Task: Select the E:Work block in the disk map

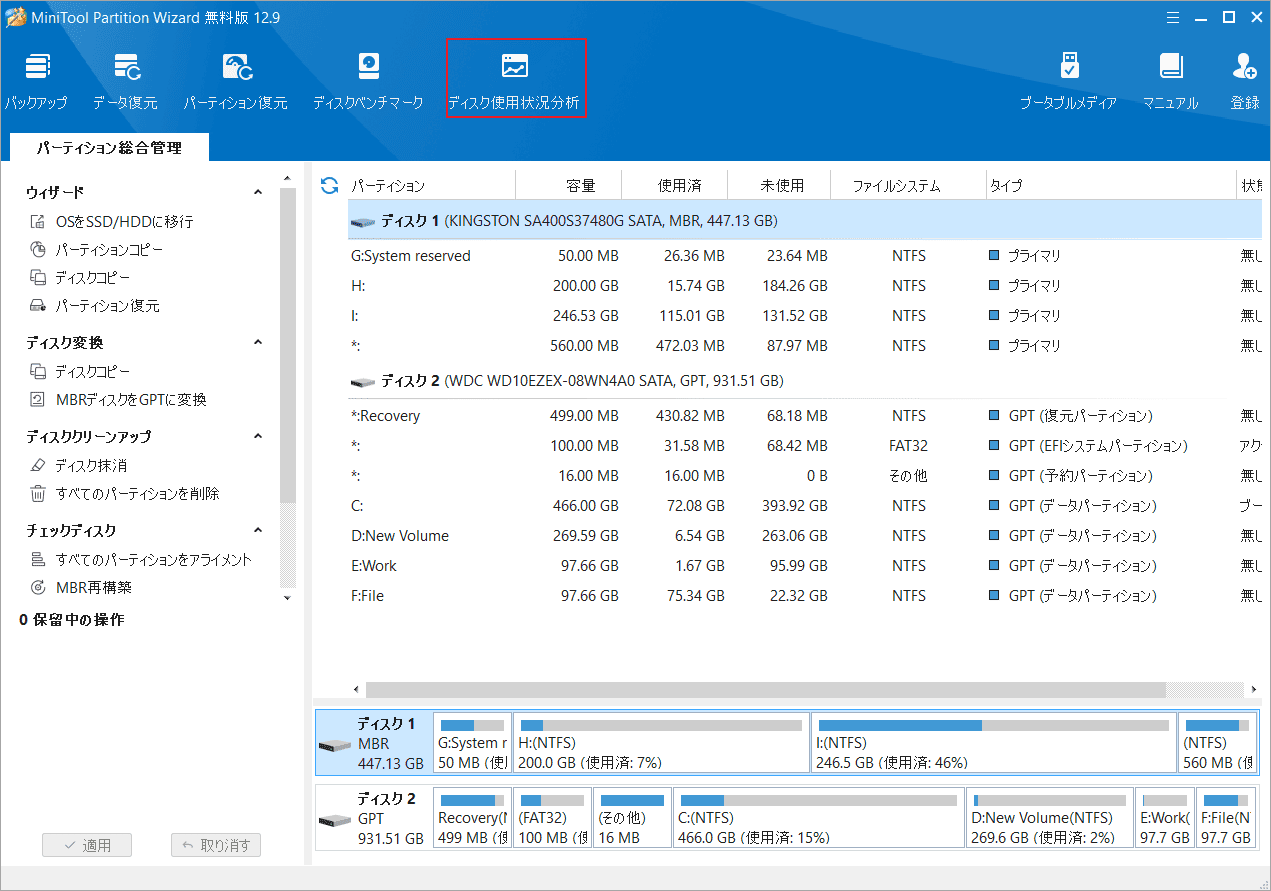Action: (1164, 817)
